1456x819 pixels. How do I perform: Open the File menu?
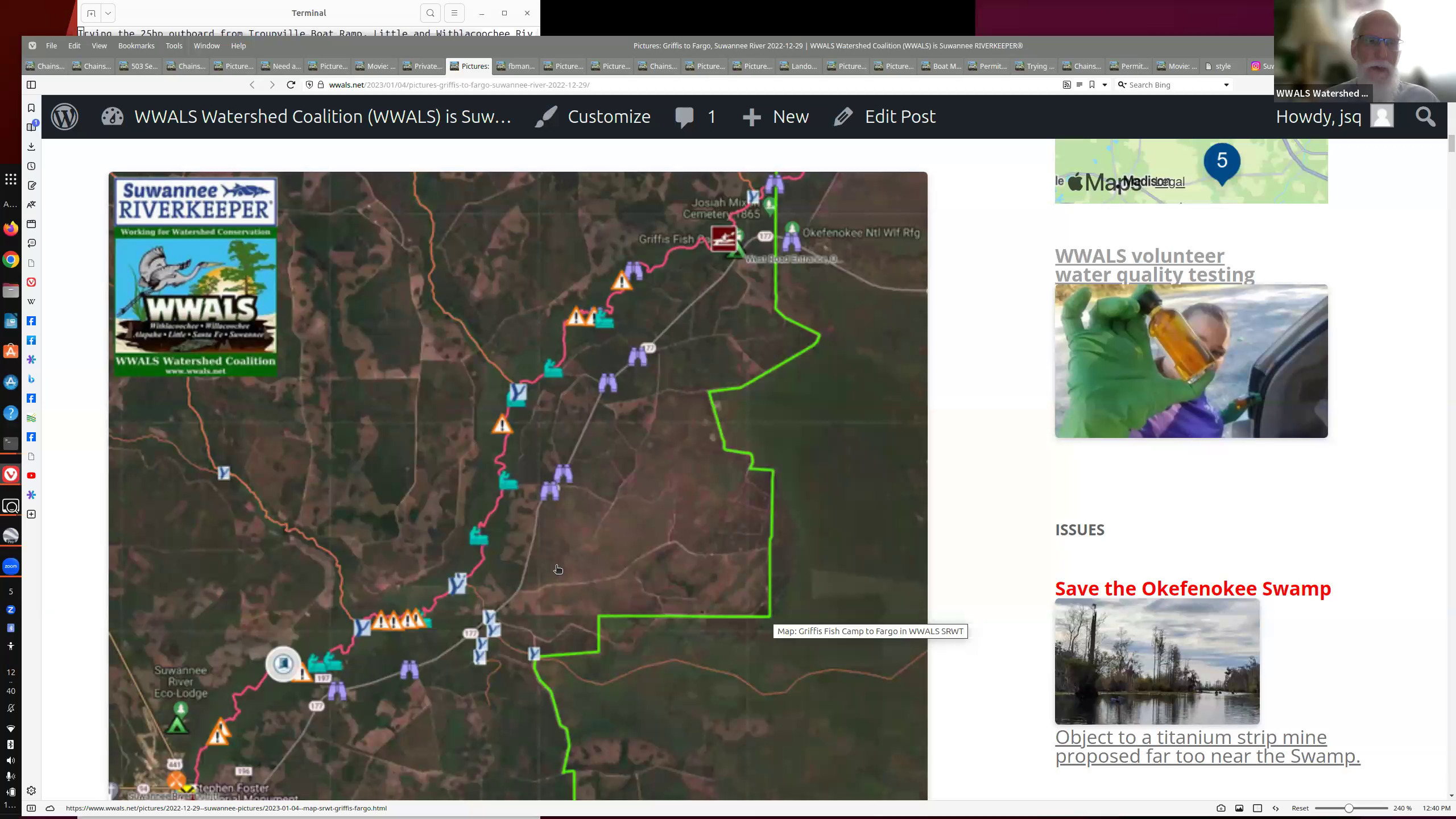[x=51, y=45]
